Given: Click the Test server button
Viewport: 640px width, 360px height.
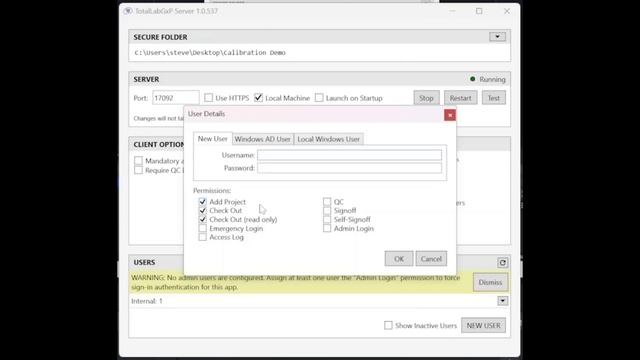Looking at the screenshot, I should 493,98.
